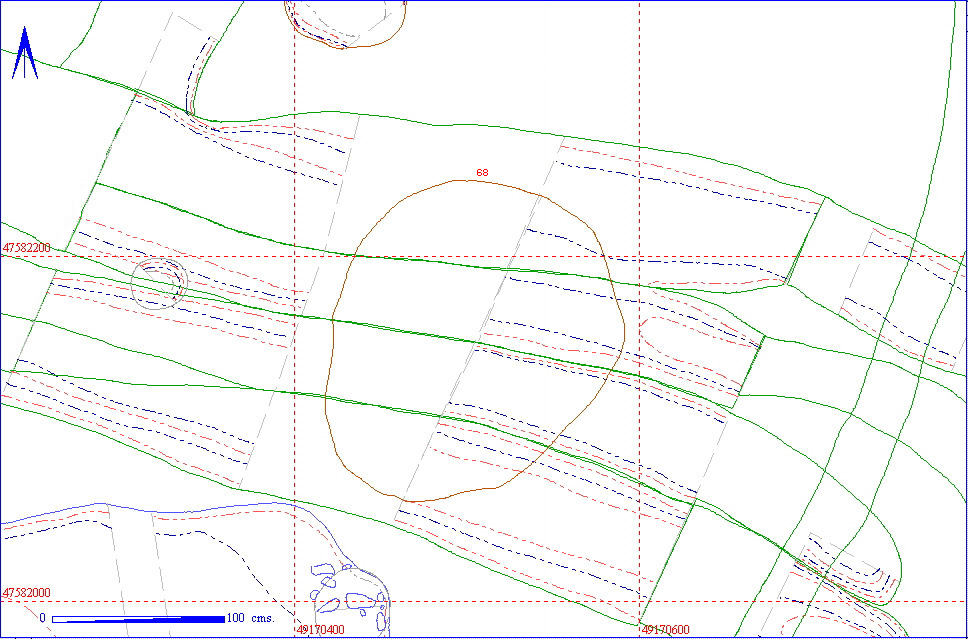The height and width of the screenshot is (639, 968).
Task: Select the cluster of blue stone outlines
Action: [x=349, y=599]
